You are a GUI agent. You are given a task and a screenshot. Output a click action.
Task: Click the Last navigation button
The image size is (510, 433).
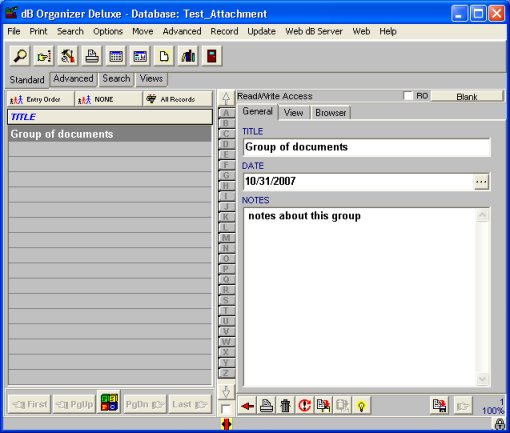[x=190, y=404]
